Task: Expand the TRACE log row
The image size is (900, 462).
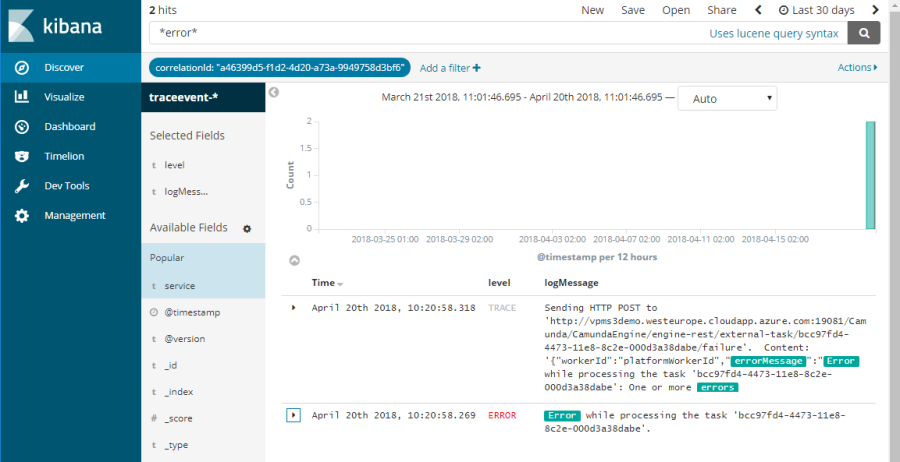Action: click(294, 308)
